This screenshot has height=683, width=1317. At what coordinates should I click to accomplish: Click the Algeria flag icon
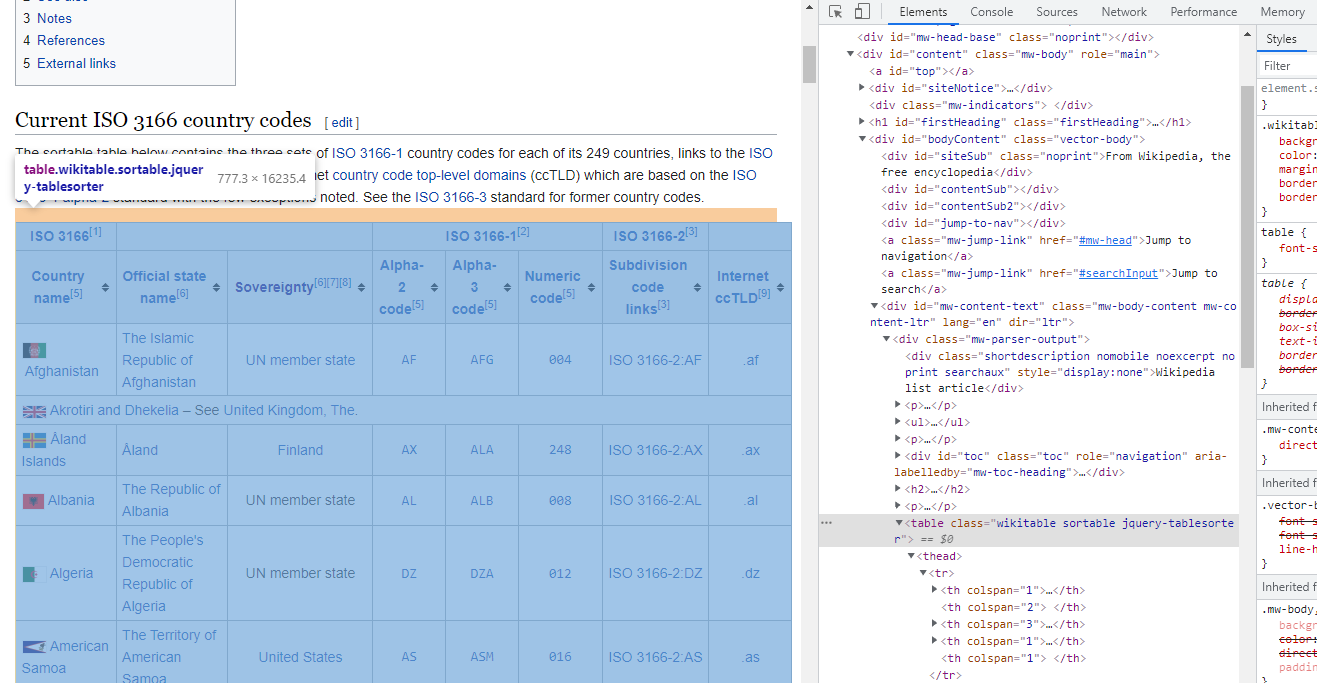[34, 574]
